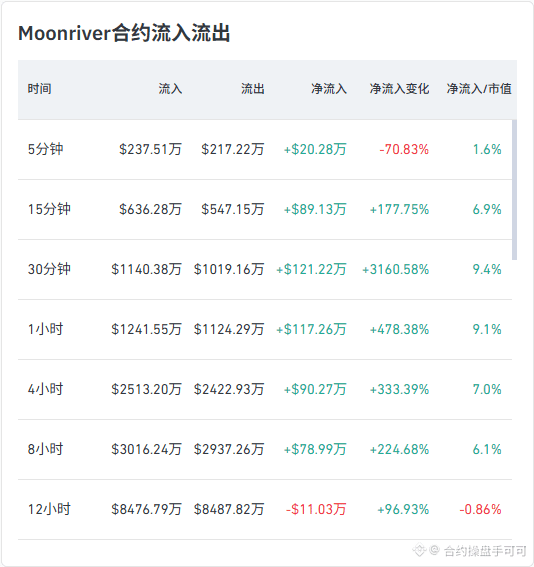This screenshot has height=567, width=534.
Task: Click the outflow value $1124.29万
Action: point(229,329)
